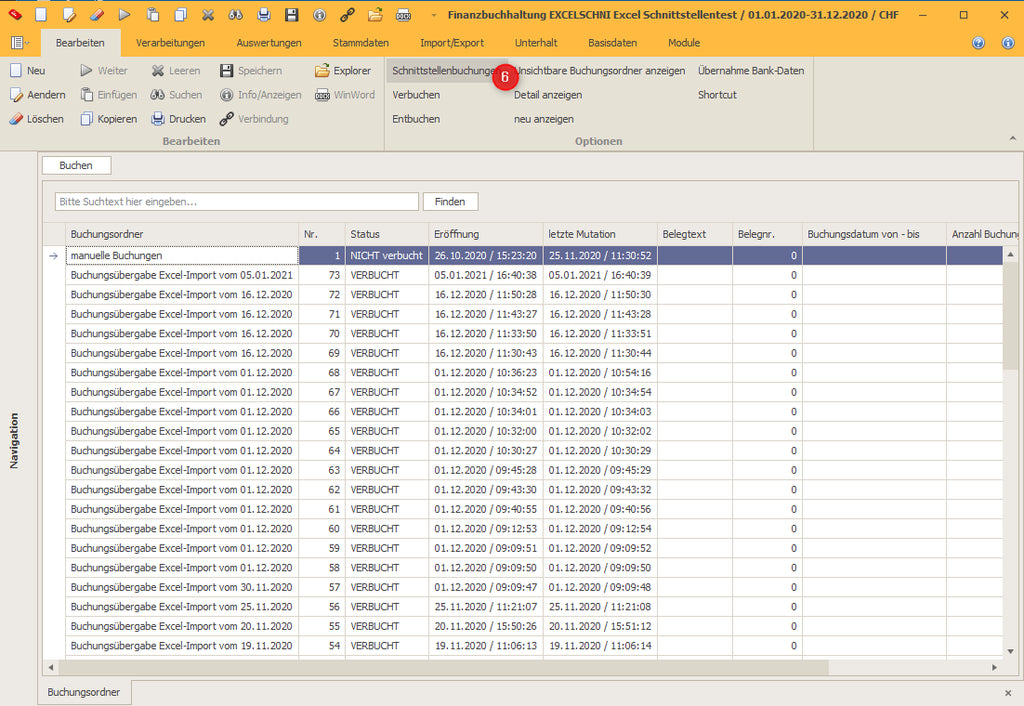Click the help question mark icon
Screen dimensions: 1024x706
978,43
